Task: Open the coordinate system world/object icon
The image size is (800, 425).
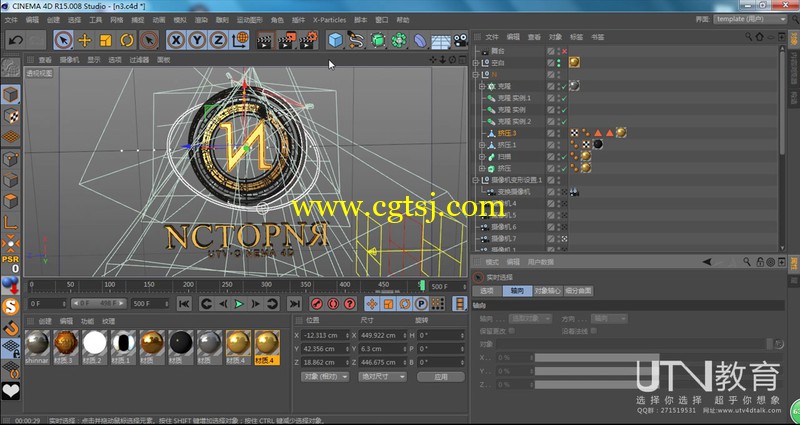Action: [240, 40]
